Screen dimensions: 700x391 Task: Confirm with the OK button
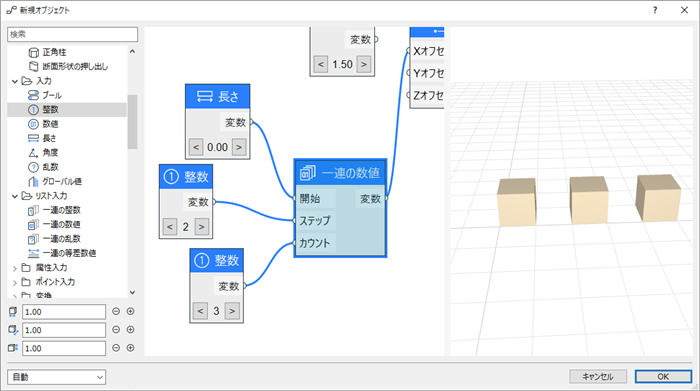click(663, 377)
